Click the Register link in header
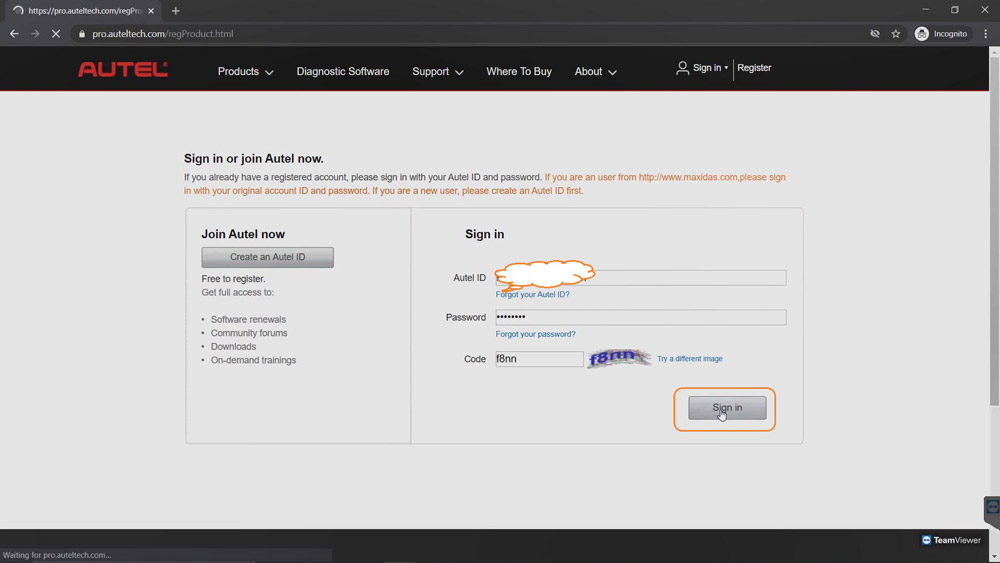Image resolution: width=1000 pixels, height=563 pixels. [x=754, y=68]
